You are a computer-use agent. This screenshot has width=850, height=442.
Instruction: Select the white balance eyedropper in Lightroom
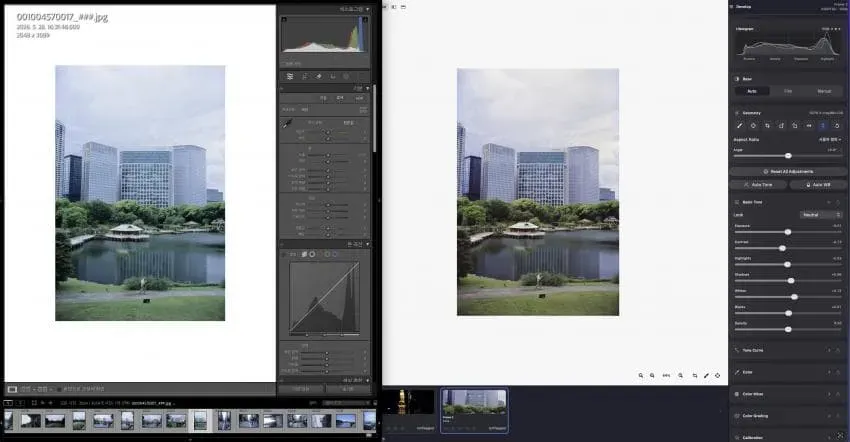pyautogui.click(x=287, y=124)
